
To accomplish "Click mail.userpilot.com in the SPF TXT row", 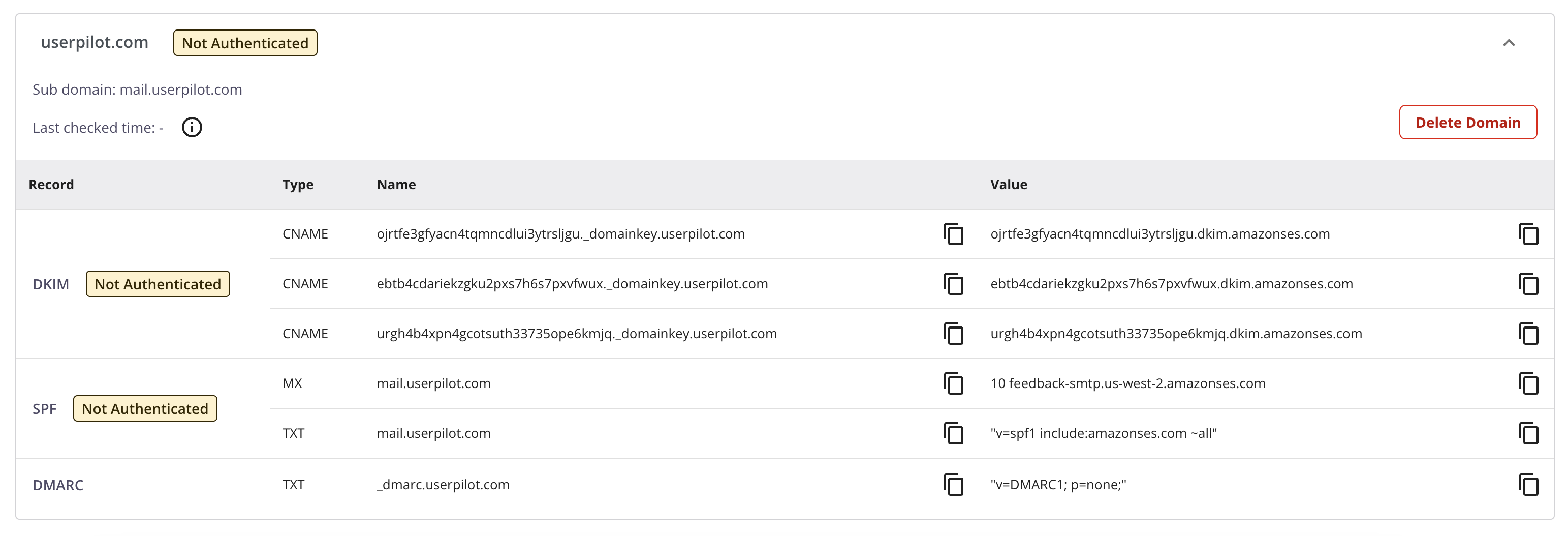I will click(433, 434).
